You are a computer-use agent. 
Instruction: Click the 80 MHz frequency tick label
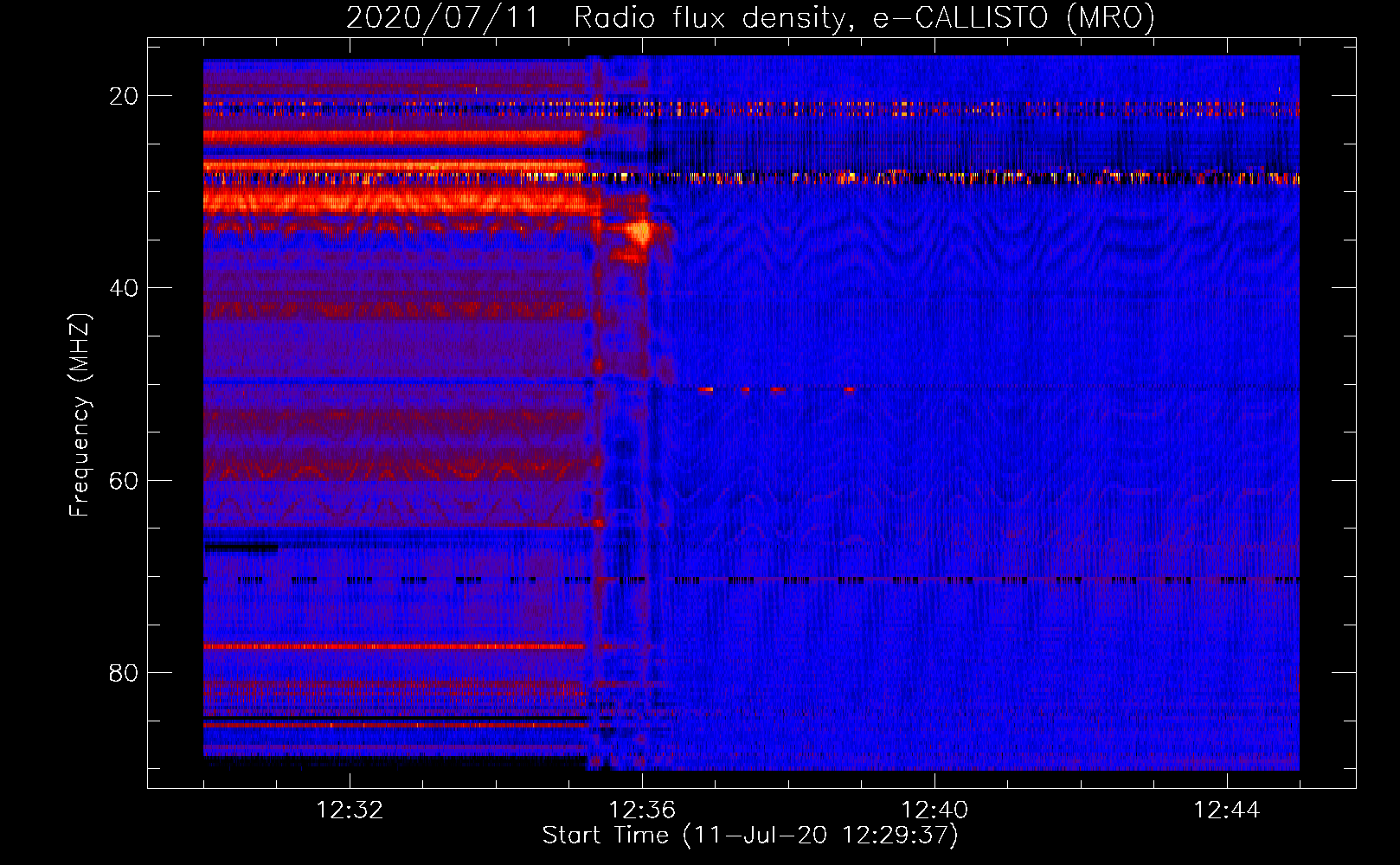click(x=124, y=672)
